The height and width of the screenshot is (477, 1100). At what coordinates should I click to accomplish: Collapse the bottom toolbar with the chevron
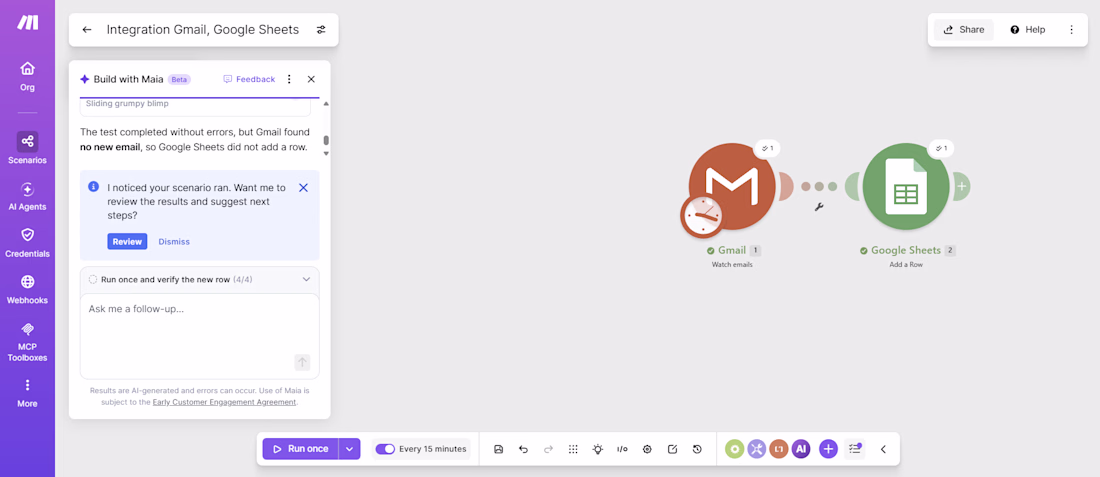[883, 449]
